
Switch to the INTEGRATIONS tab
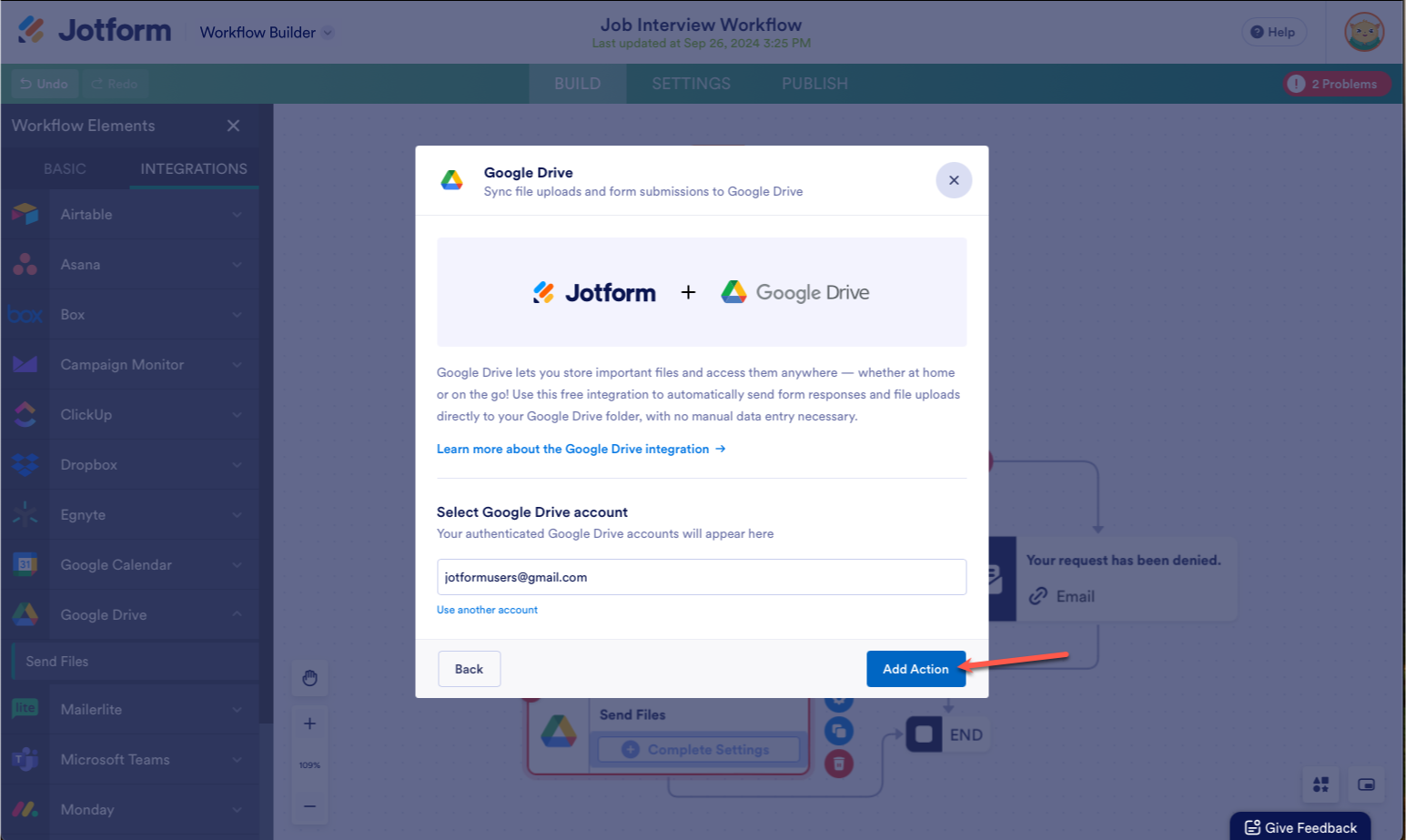[194, 169]
